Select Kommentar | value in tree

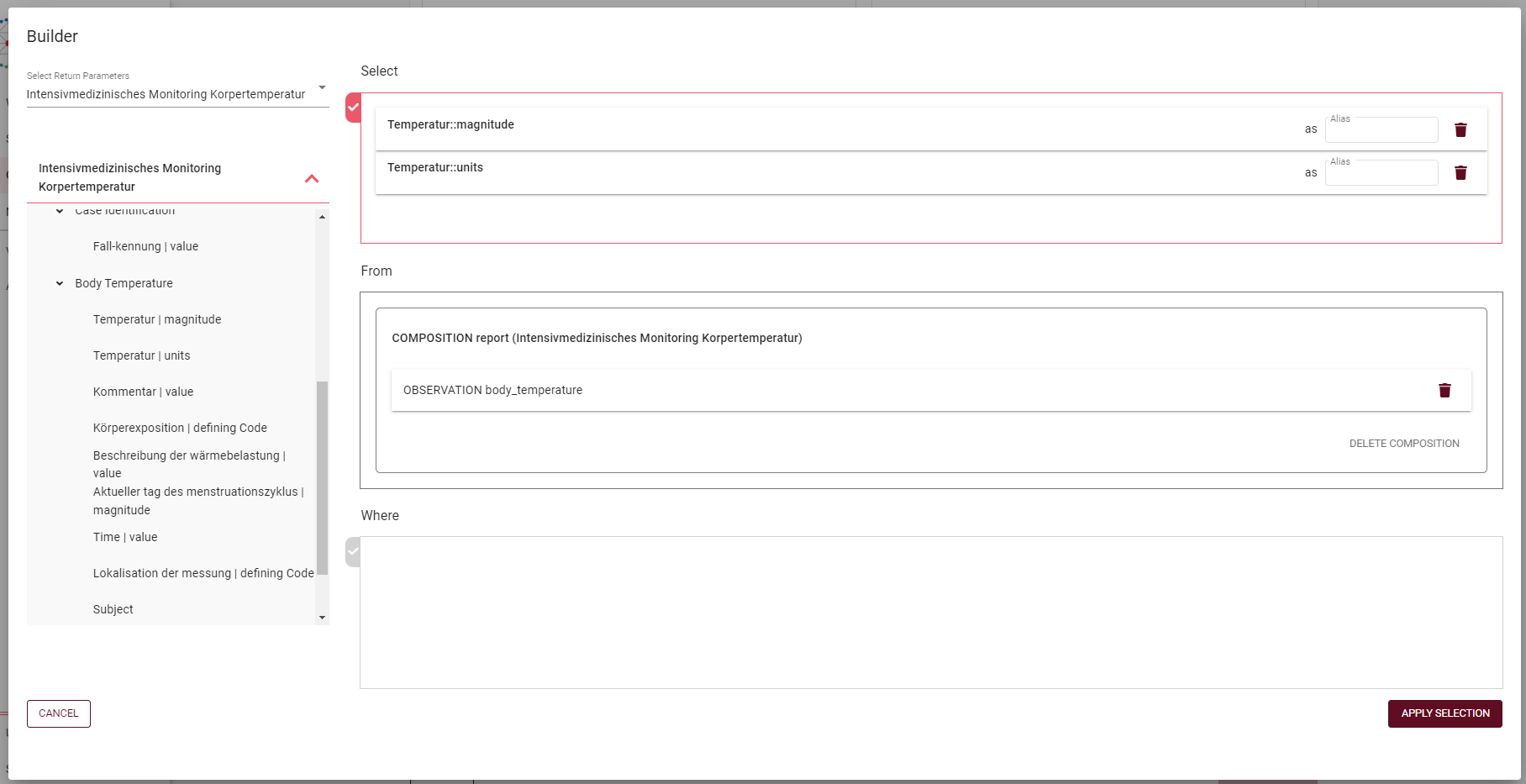pos(143,392)
